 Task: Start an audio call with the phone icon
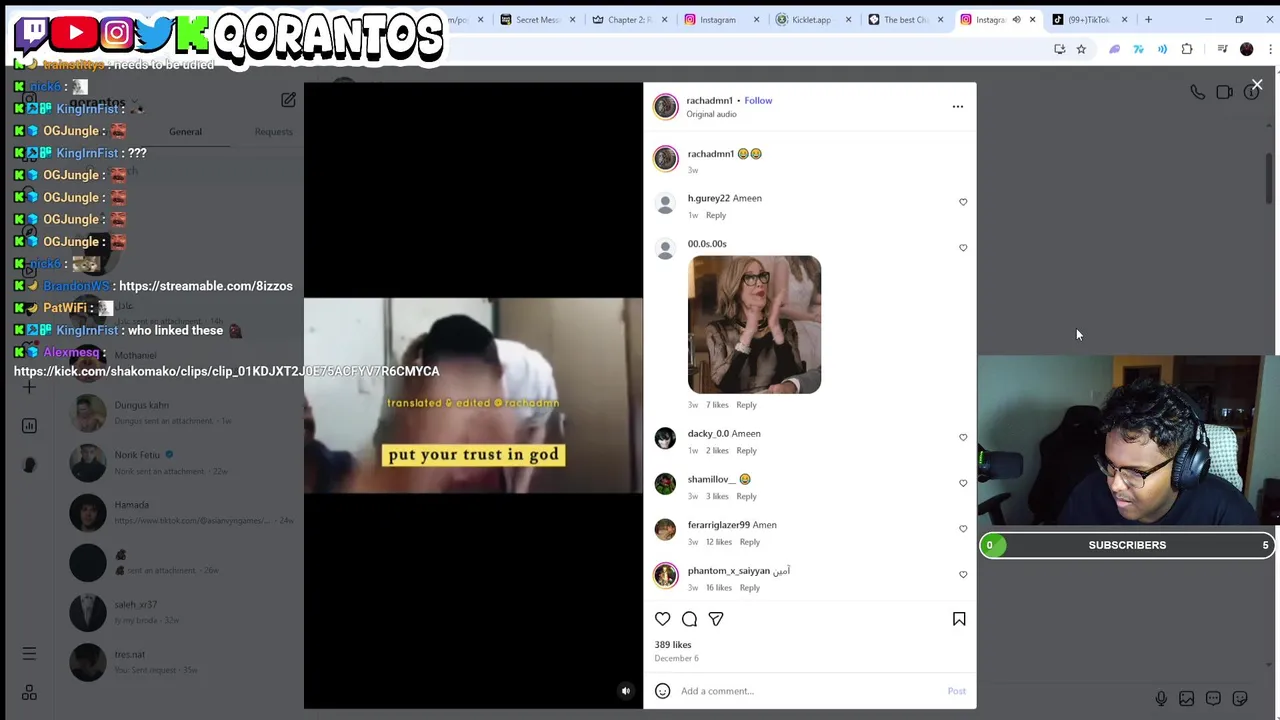pyautogui.click(x=1197, y=92)
